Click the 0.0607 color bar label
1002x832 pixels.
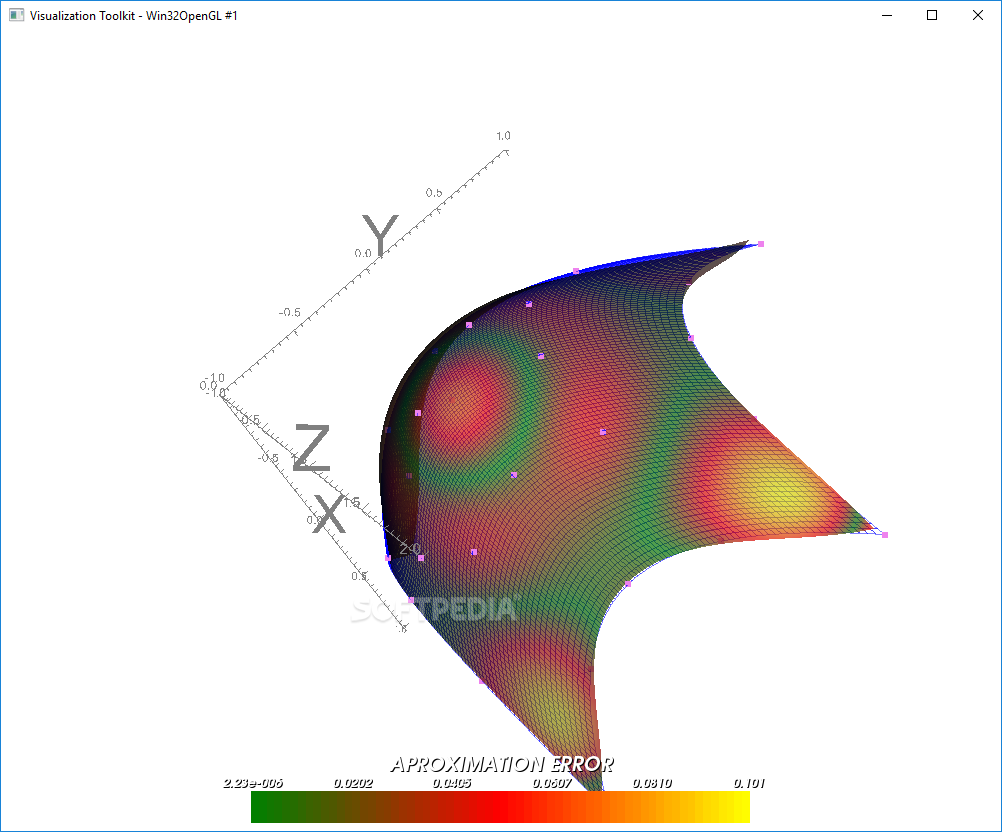tap(553, 783)
